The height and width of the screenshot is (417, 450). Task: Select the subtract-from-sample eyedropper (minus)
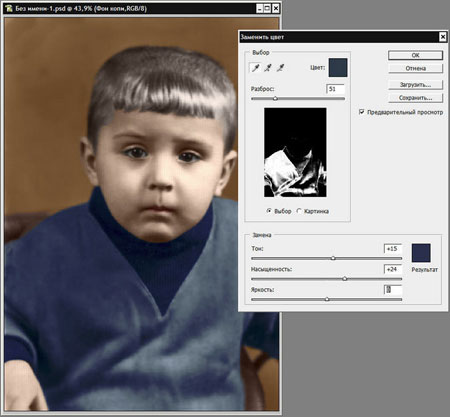point(281,68)
